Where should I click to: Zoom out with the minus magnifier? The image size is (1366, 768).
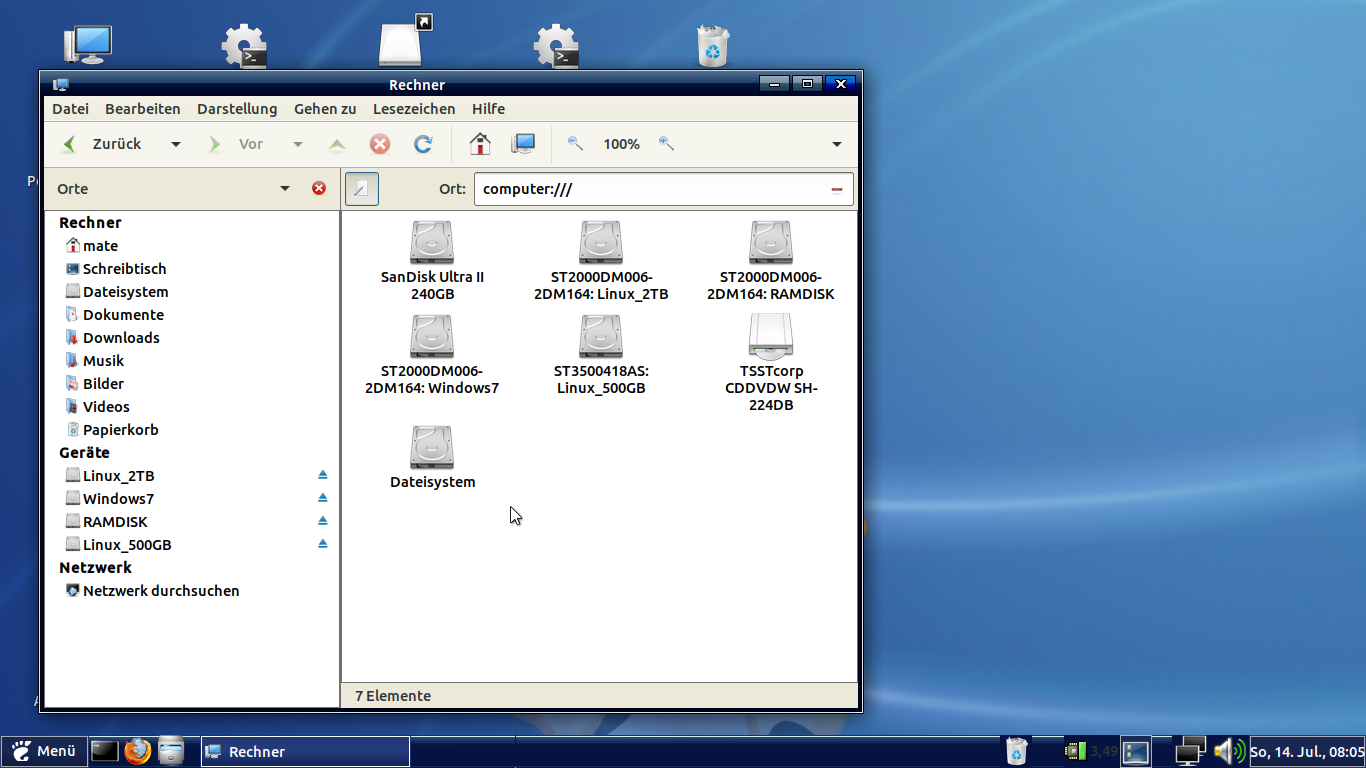pos(575,144)
